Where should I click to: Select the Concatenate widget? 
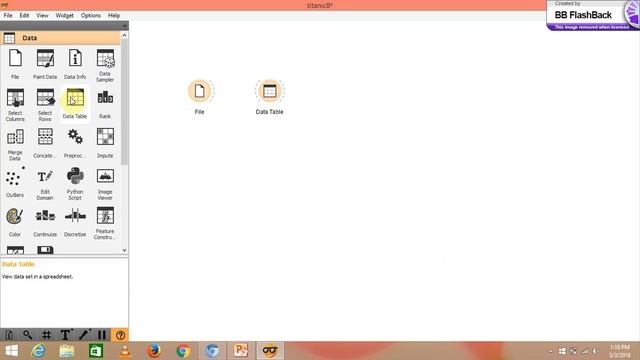(x=45, y=142)
